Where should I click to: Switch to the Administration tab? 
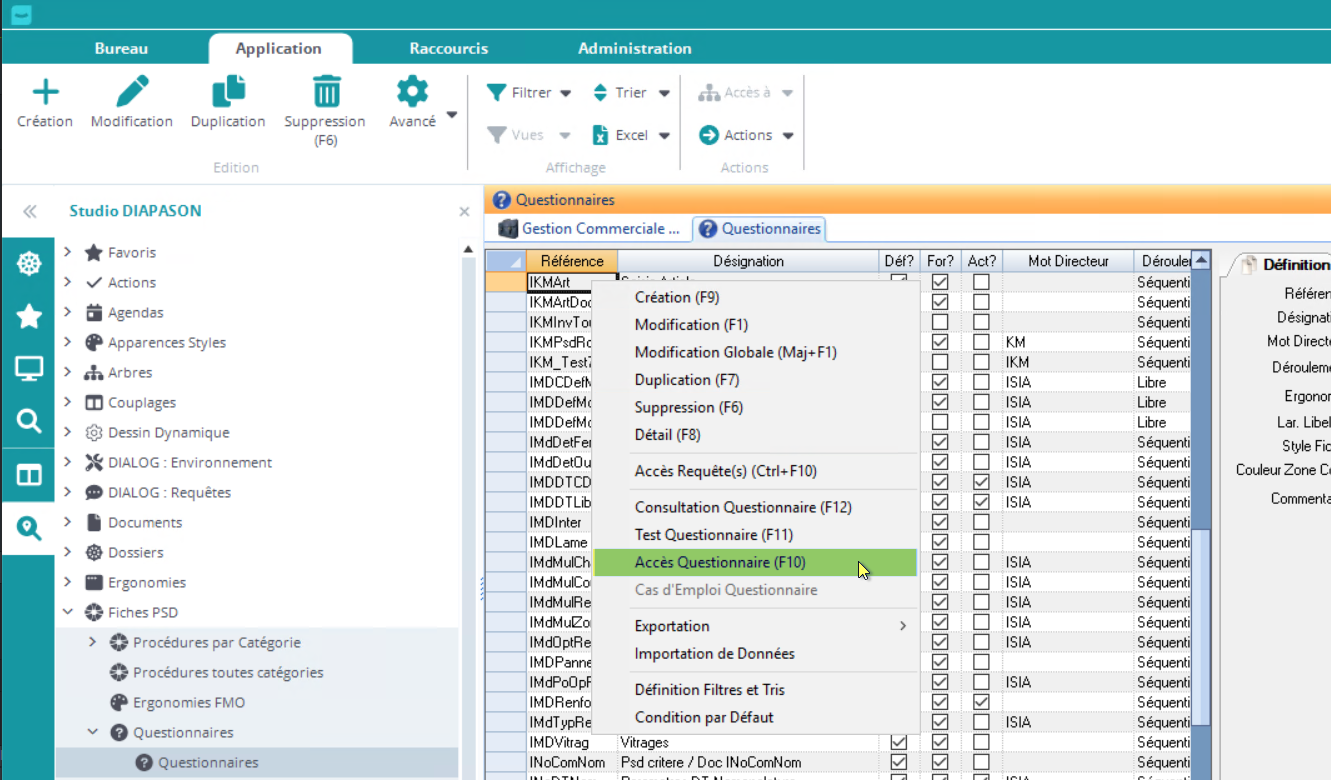[x=634, y=48]
